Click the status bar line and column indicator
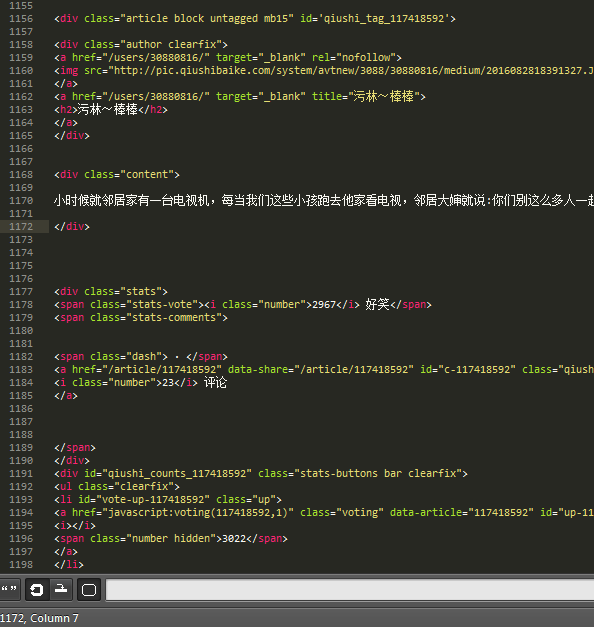The image size is (594, 633). (39, 618)
